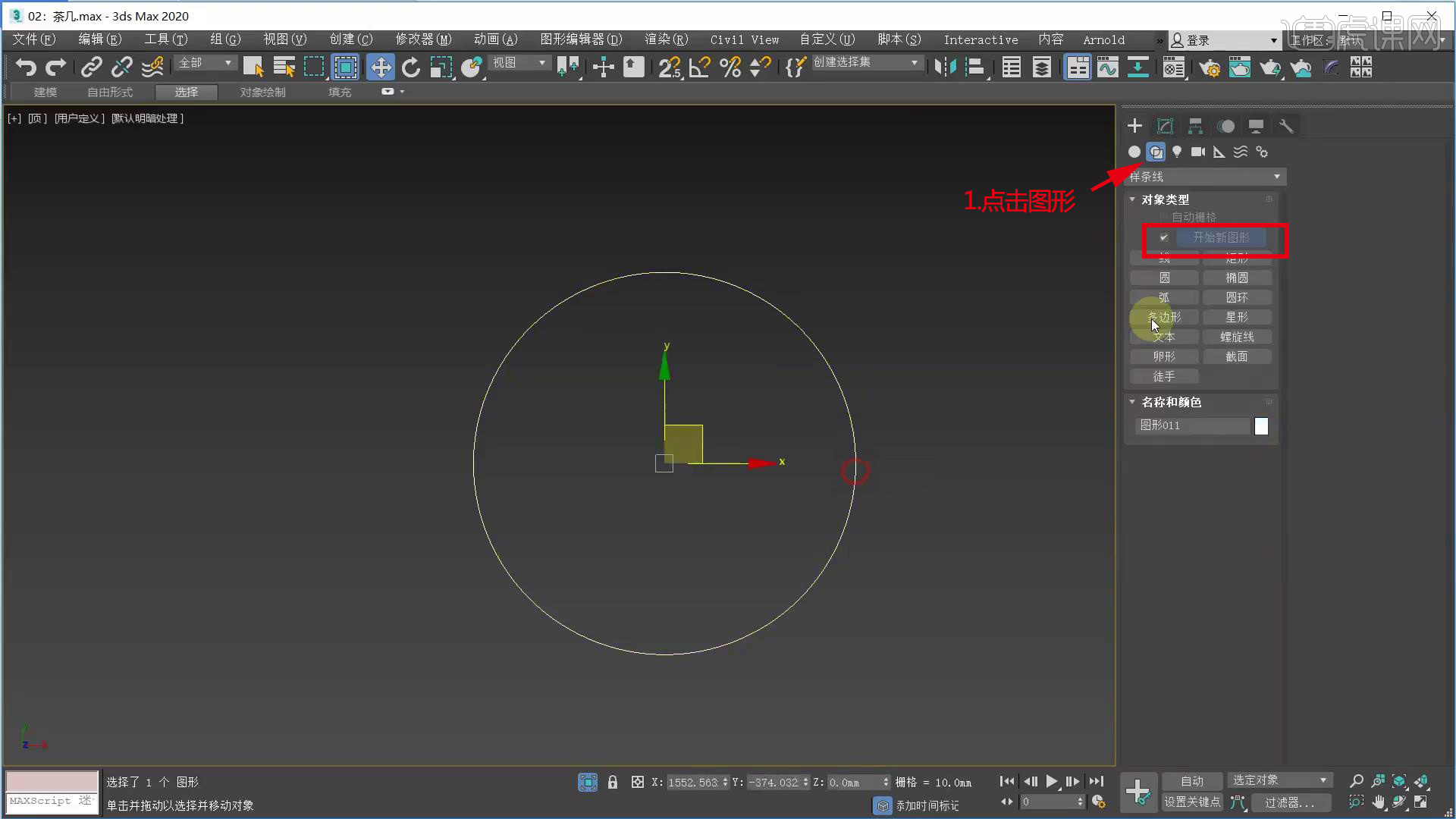Open the 全部 selection filter dropdown
The image size is (1456, 819).
205,63
